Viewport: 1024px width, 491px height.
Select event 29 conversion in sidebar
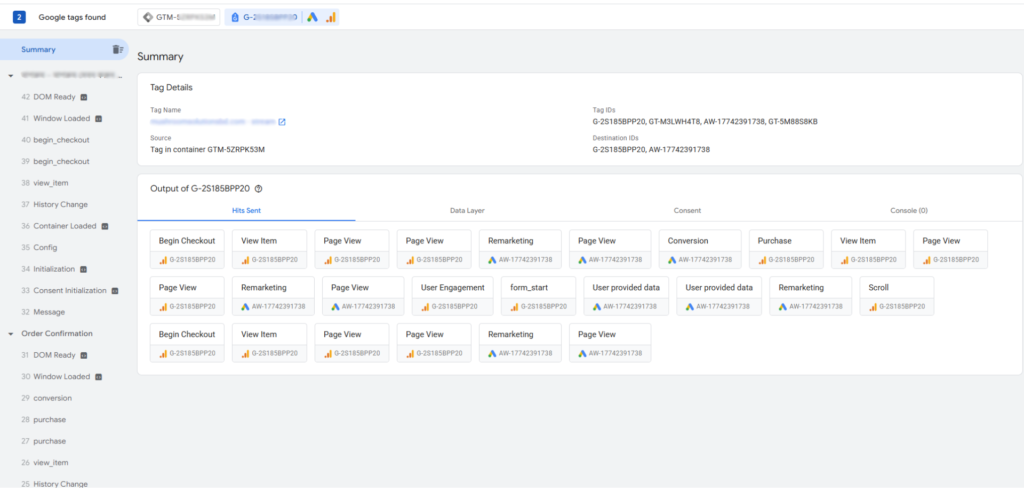coord(51,398)
